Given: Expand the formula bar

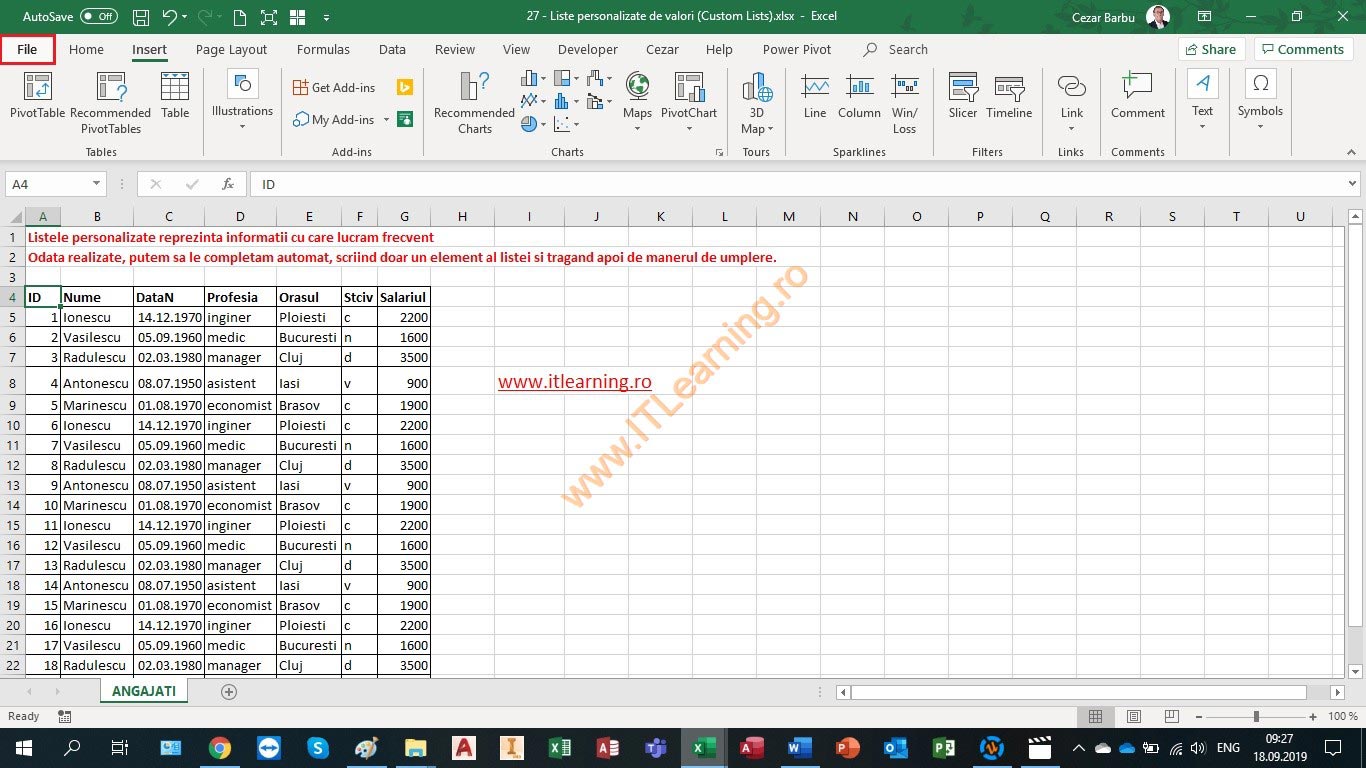Looking at the screenshot, I should [1353, 184].
